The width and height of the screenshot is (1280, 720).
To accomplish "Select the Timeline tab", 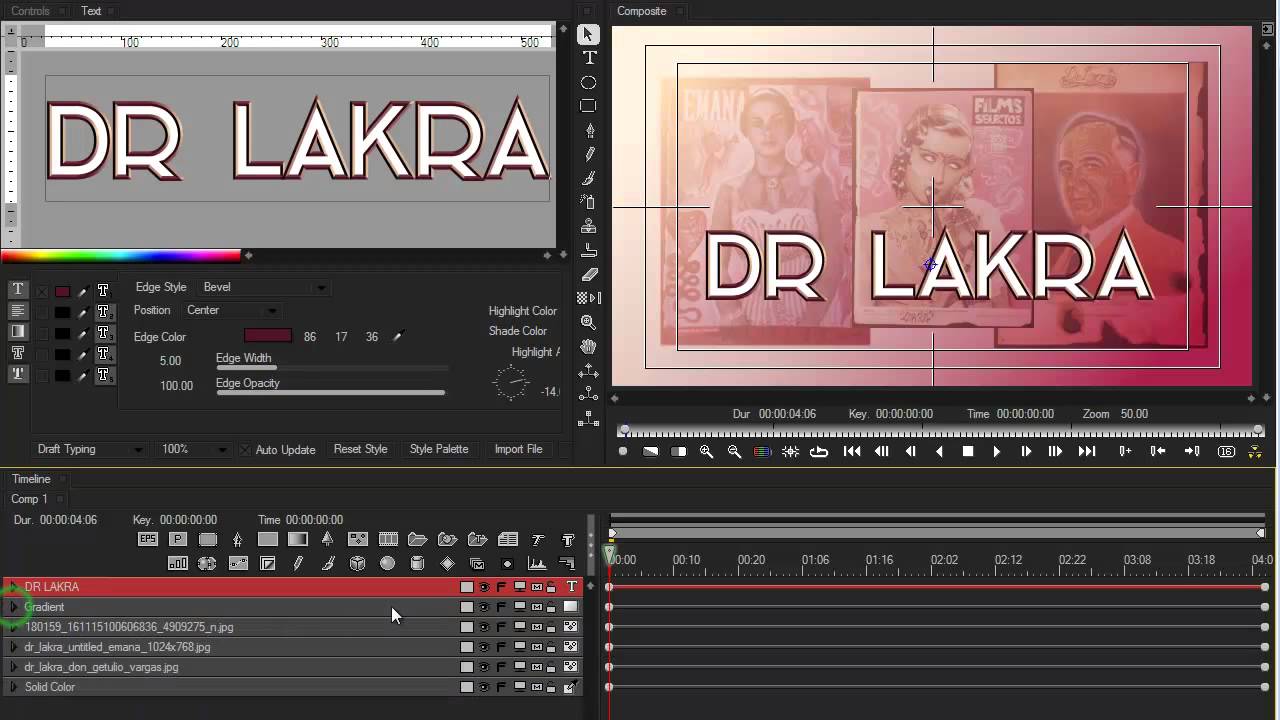I will click(31, 479).
